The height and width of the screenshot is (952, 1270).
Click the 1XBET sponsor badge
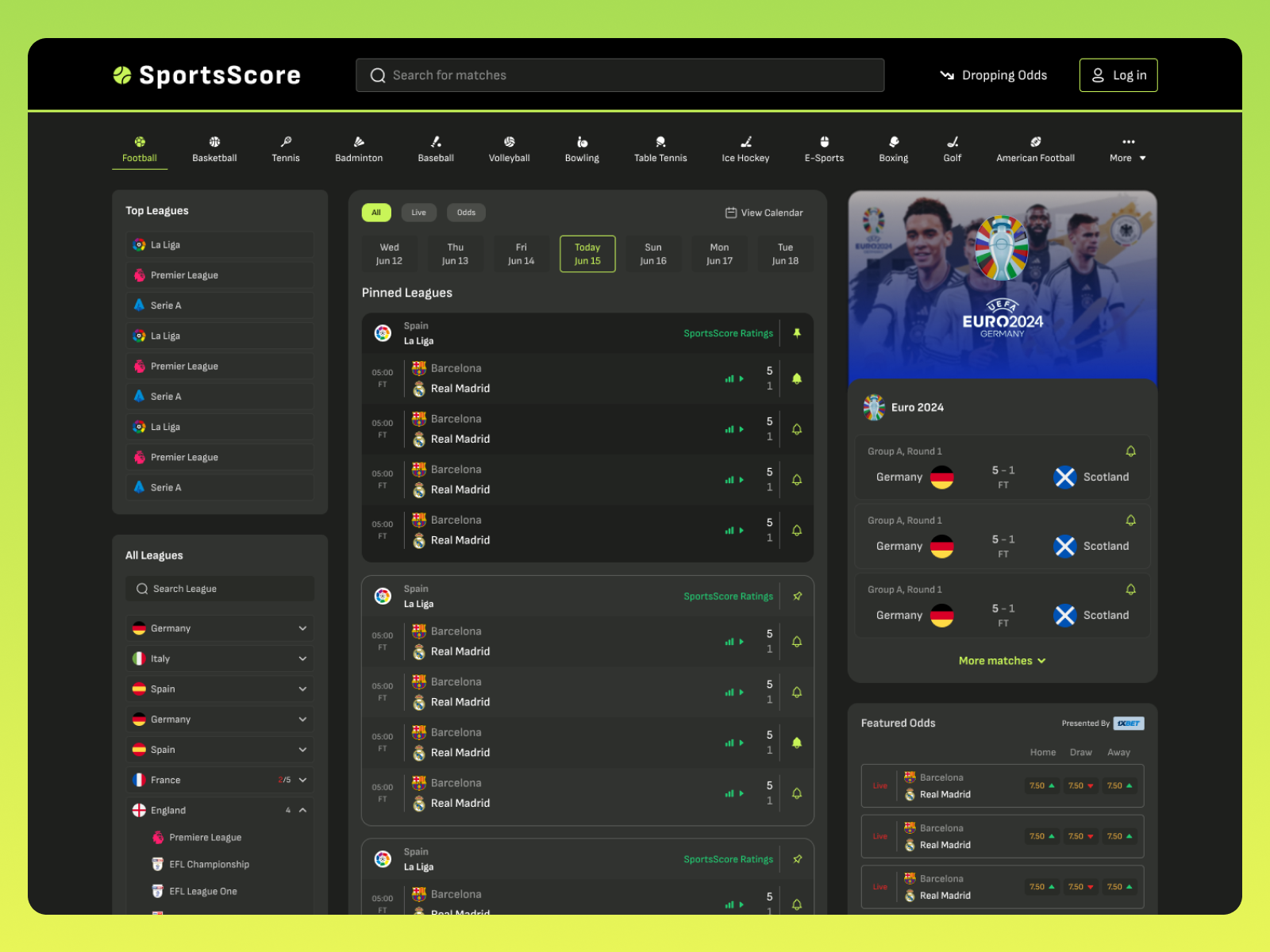(x=1129, y=724)
